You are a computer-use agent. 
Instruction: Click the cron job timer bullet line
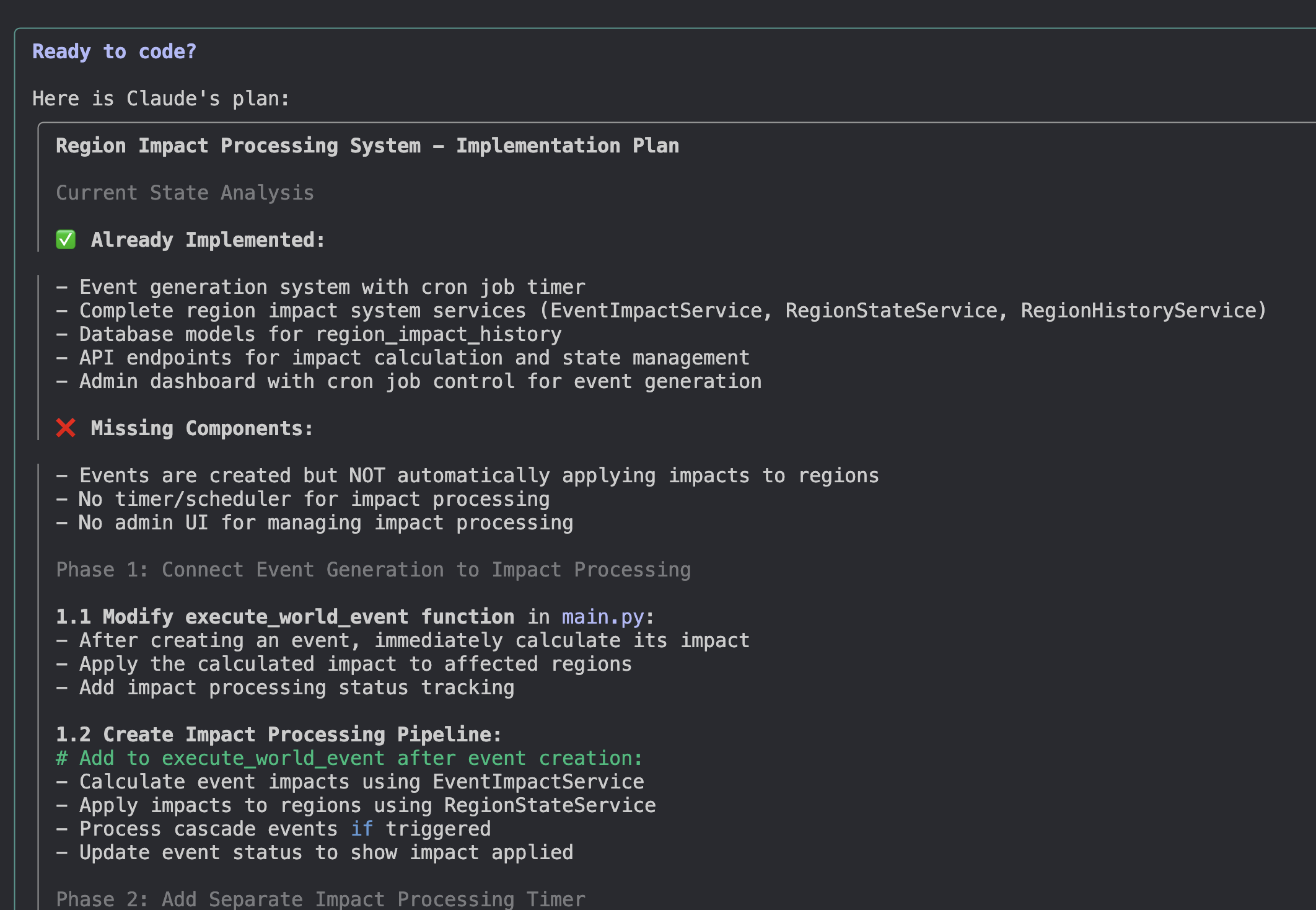coord(320,287)
